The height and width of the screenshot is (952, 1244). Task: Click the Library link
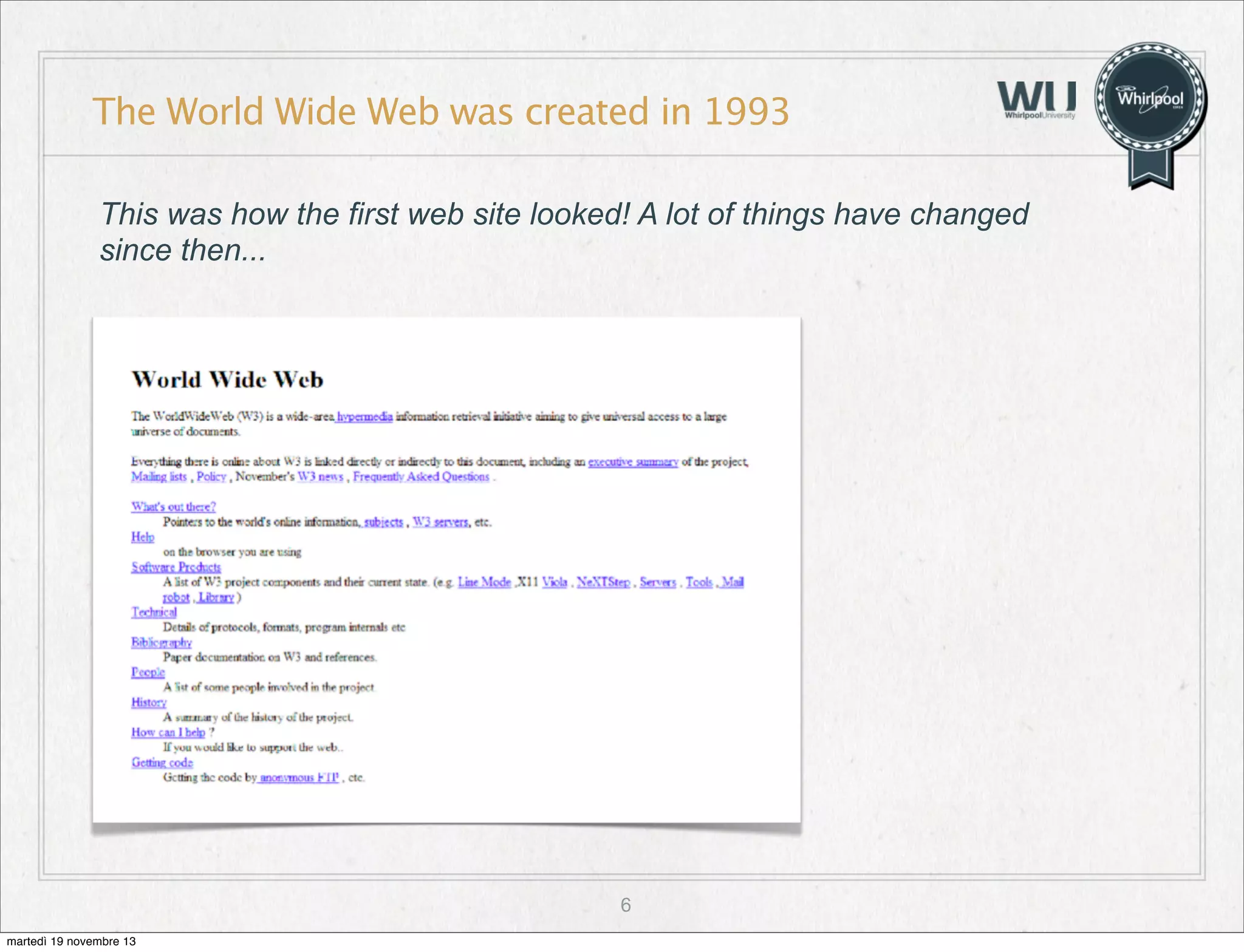pyautogui.click(x=216, y=597)
